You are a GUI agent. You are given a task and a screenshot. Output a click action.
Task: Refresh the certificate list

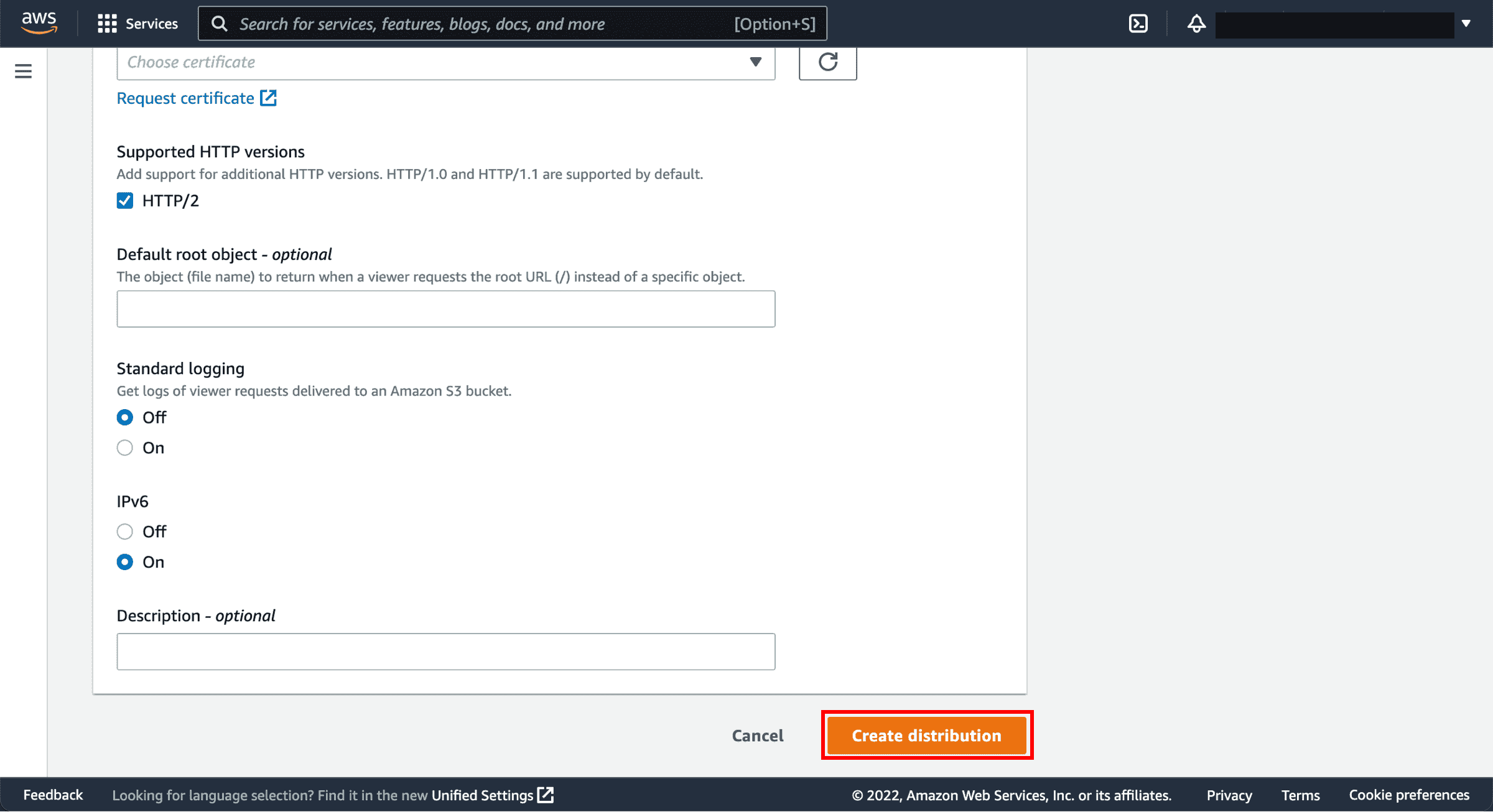[x=827, y=62]
